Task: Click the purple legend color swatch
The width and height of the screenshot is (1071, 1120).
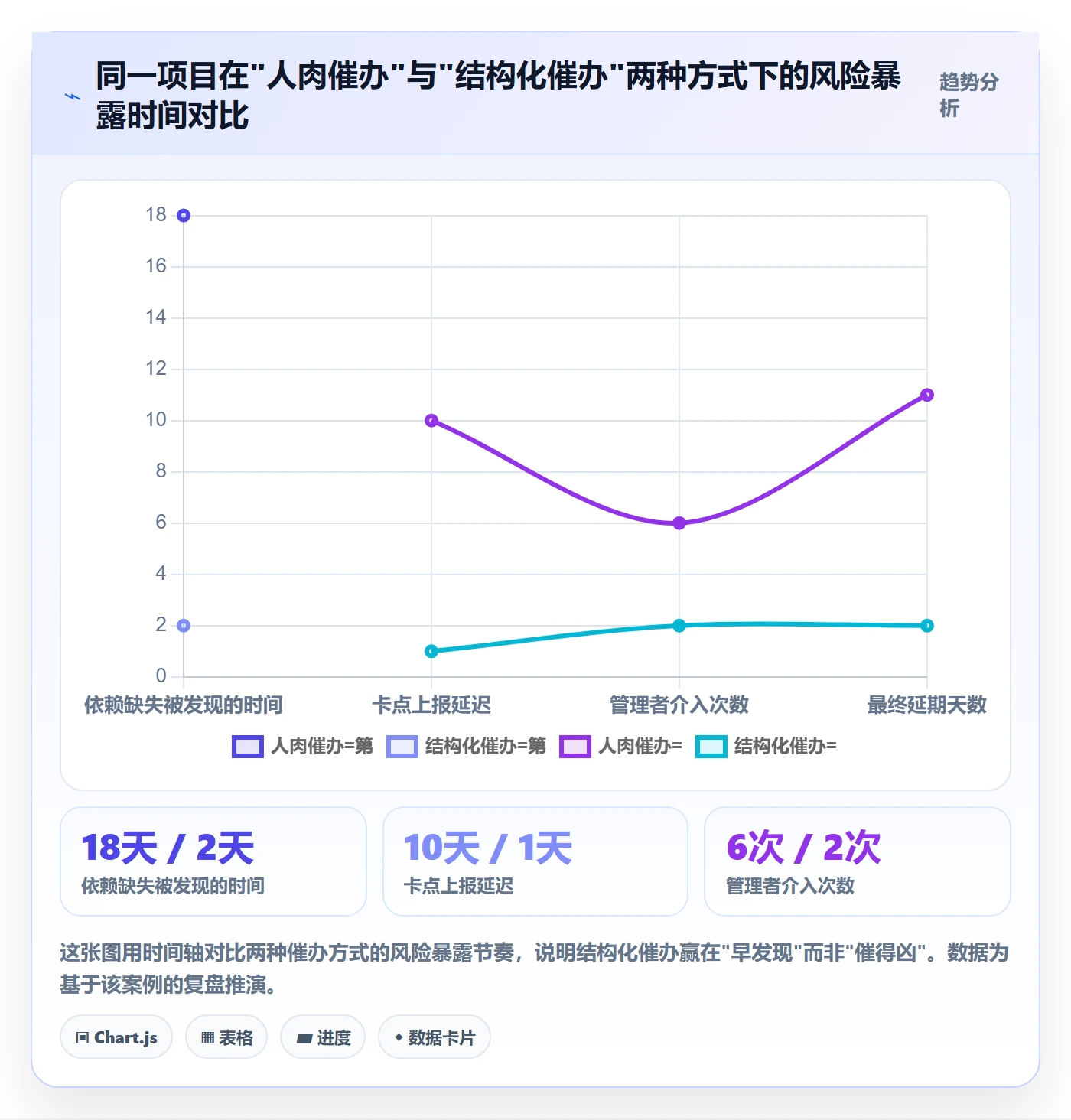Action: click(575, 747)
